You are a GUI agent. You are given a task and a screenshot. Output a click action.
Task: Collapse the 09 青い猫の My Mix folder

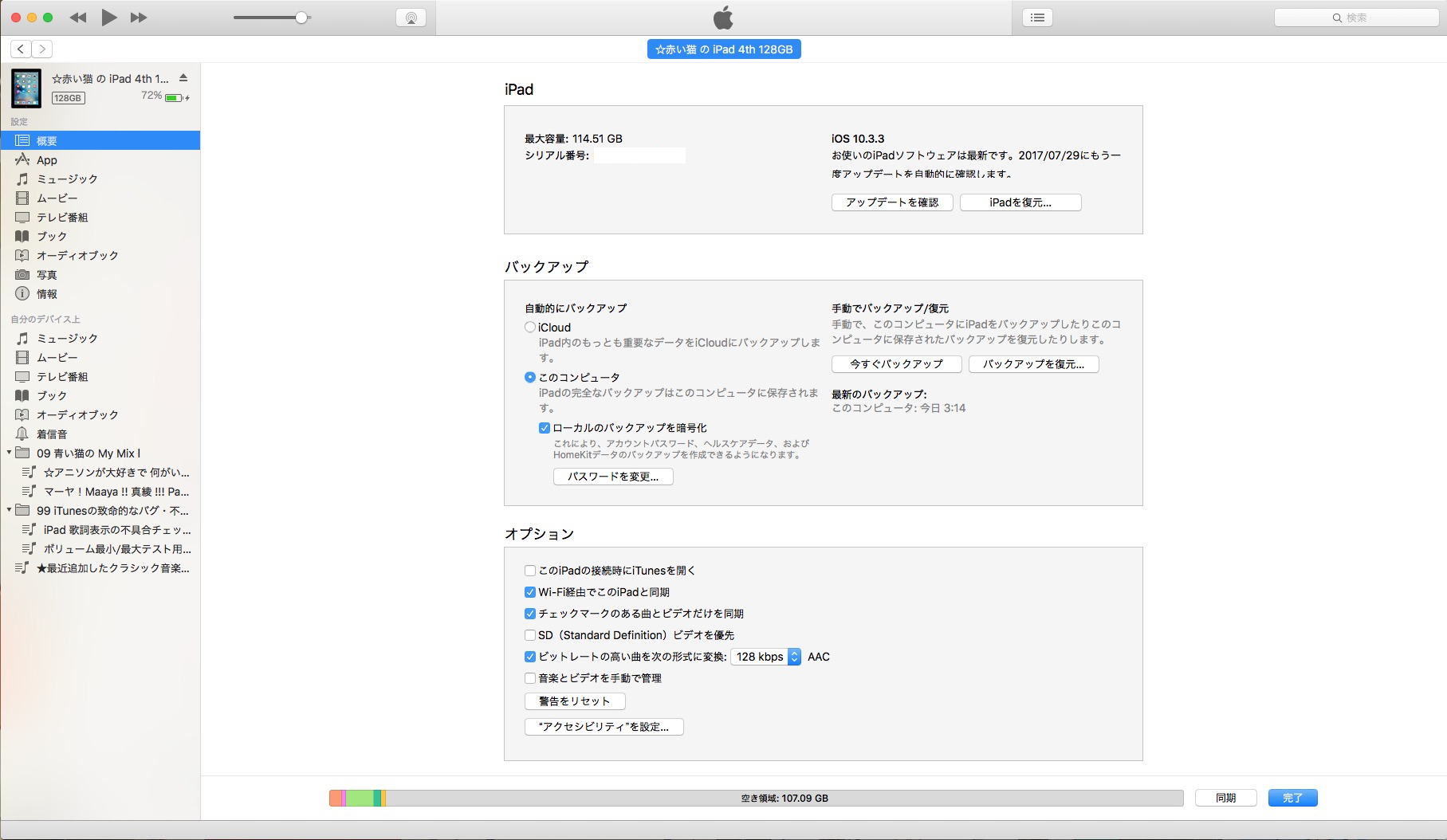(x=10, y=453)
